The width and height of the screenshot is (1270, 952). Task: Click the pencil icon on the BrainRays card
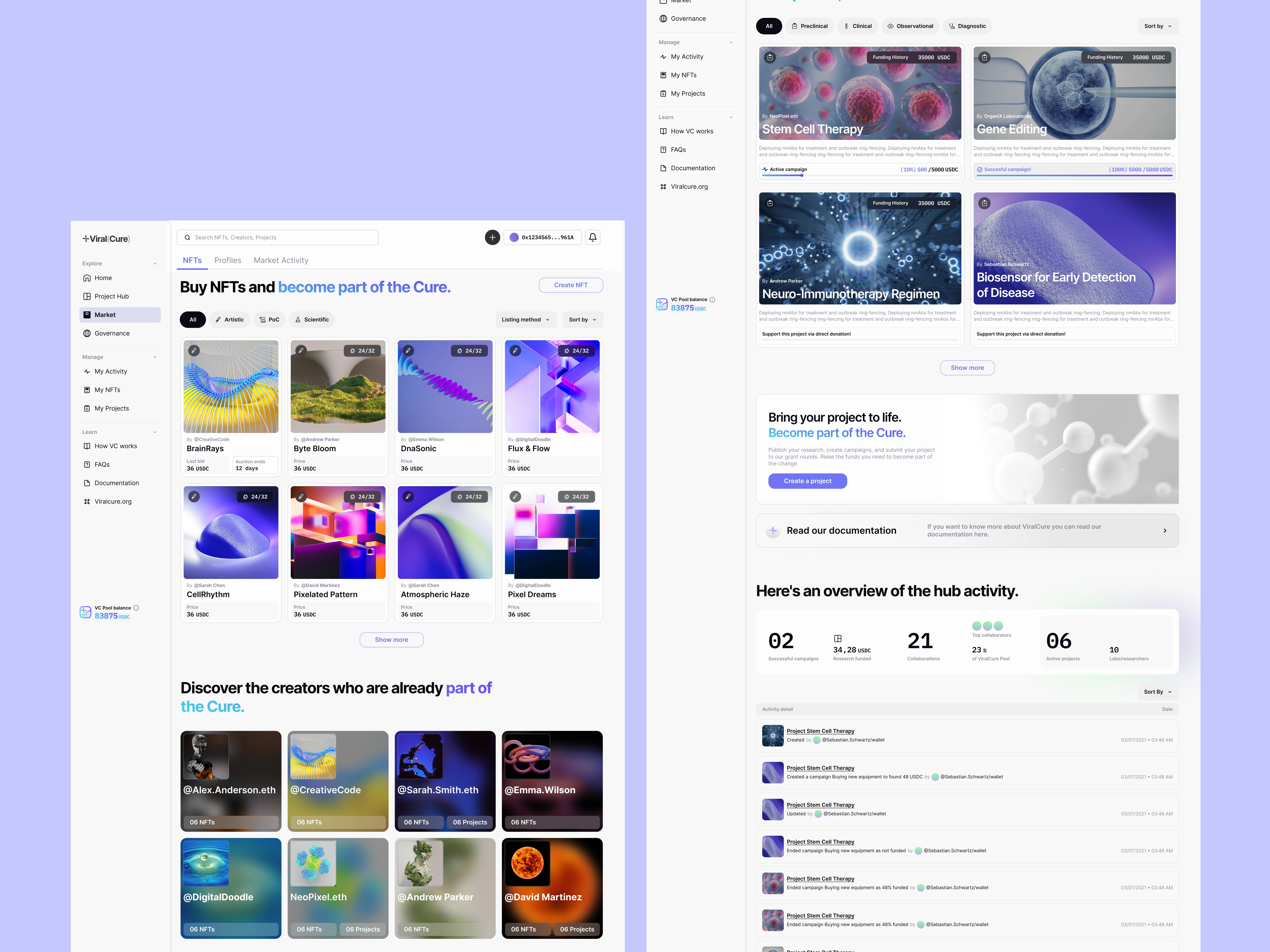click(x=194, y=351)
